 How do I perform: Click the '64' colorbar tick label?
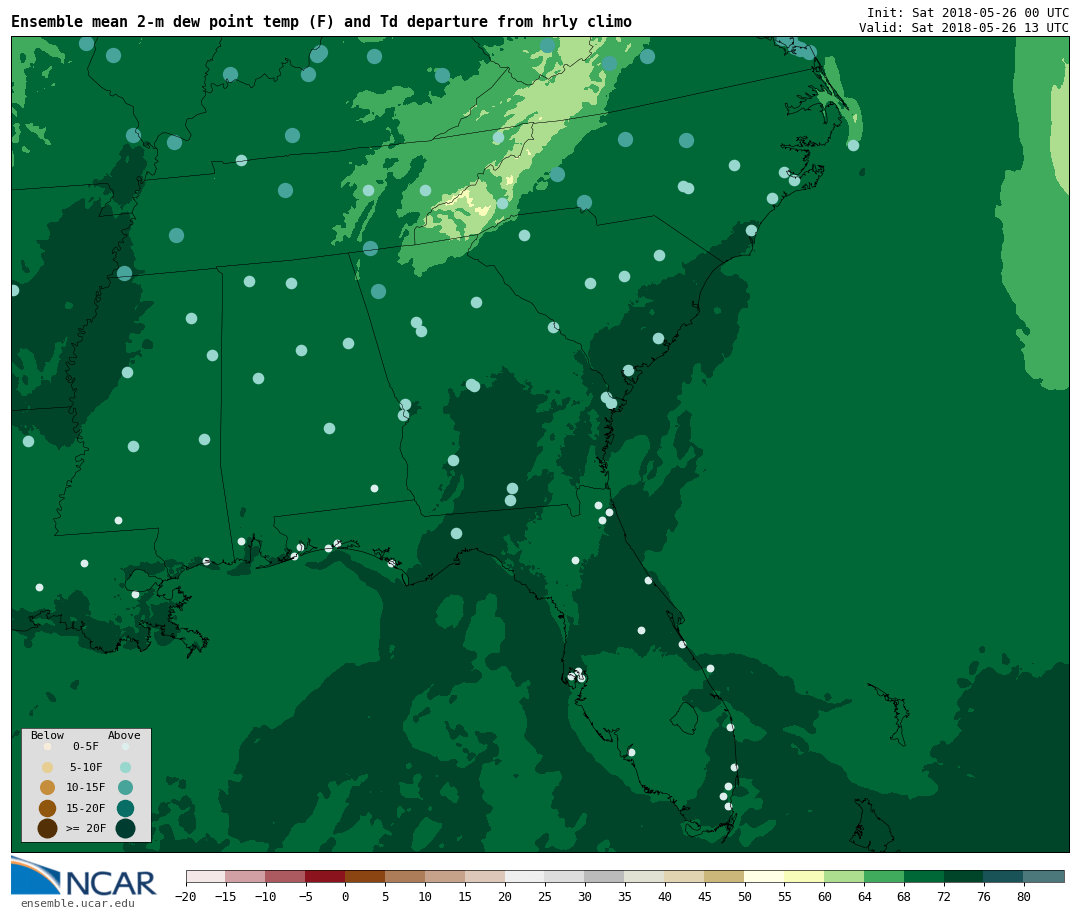[865, 896]
